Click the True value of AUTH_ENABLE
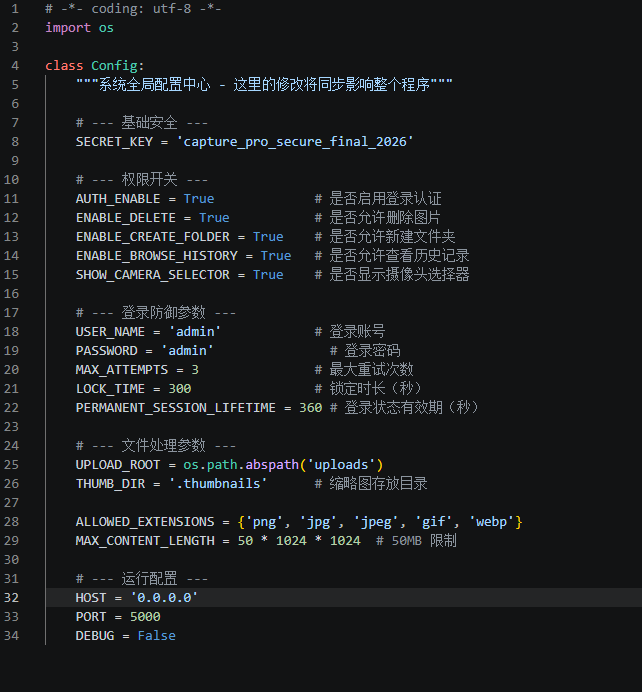Screen dimensions: 642x692 [198, 199]
